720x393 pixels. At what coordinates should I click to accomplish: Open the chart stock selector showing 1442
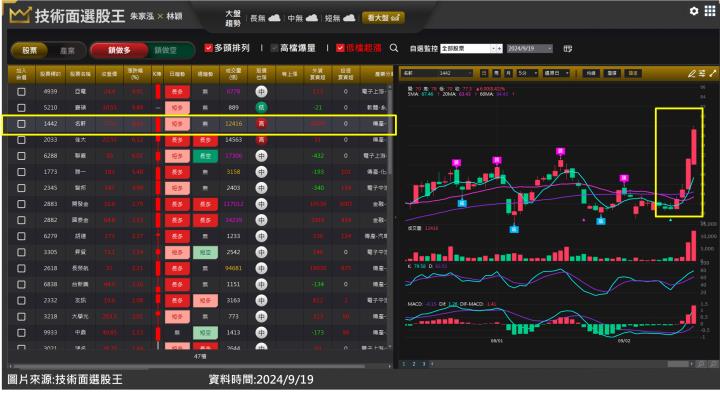(438, 73)
